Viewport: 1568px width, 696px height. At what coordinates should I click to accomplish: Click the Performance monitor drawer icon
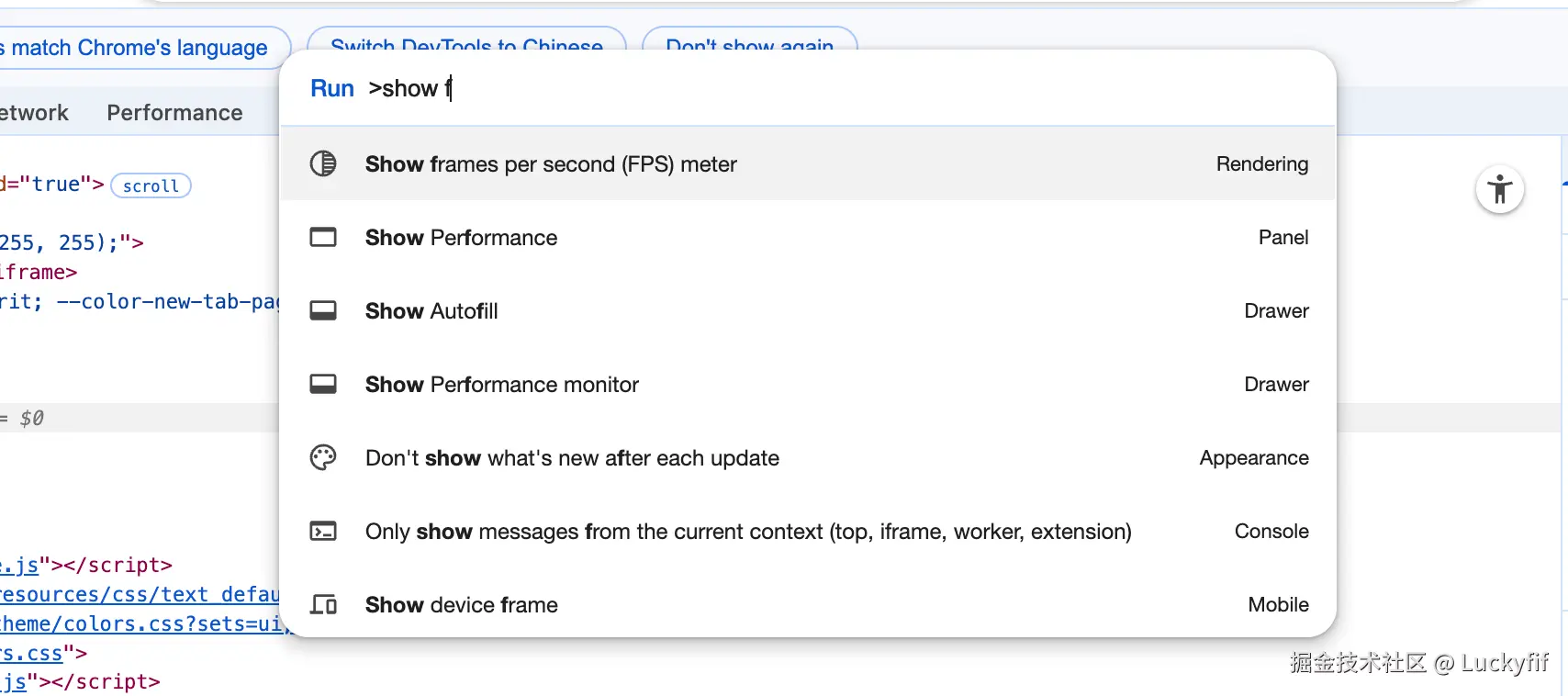click(x=323, y=385)
